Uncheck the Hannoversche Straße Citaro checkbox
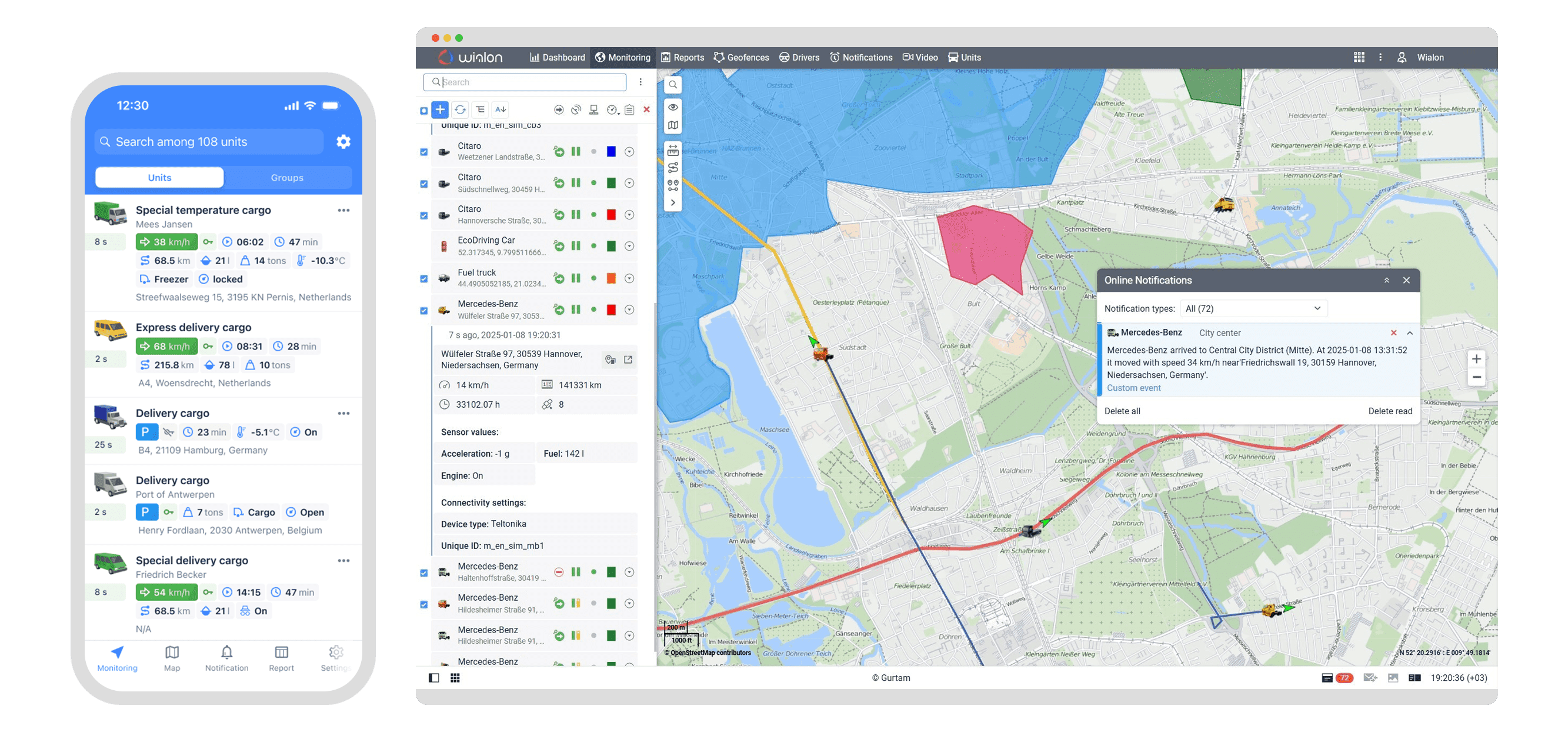Viewport: 1568px width, 742px height. [x=423, y=215]
